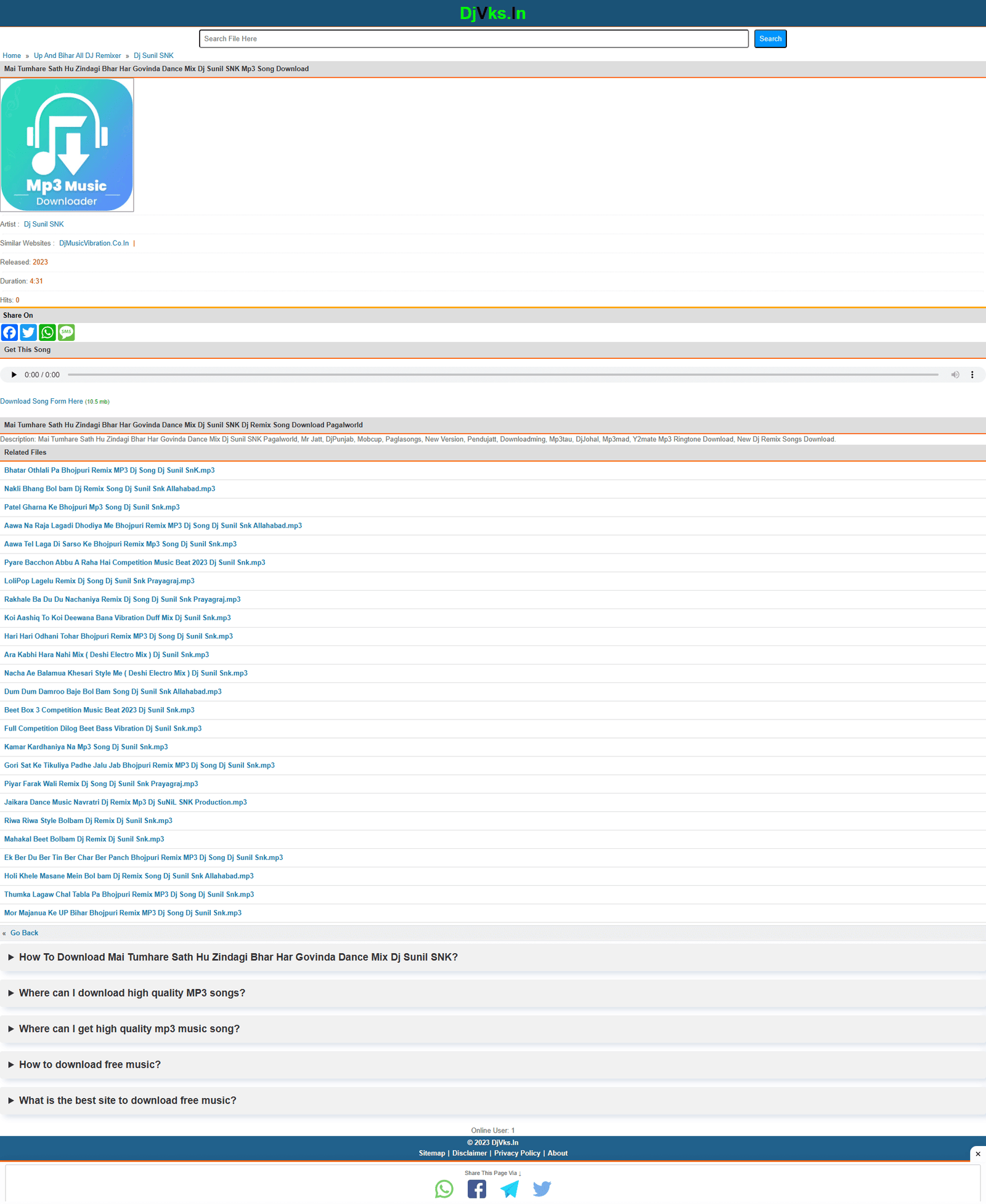Expand 'Where can I download high quality MP3 songs?'

tap(131, 993)
